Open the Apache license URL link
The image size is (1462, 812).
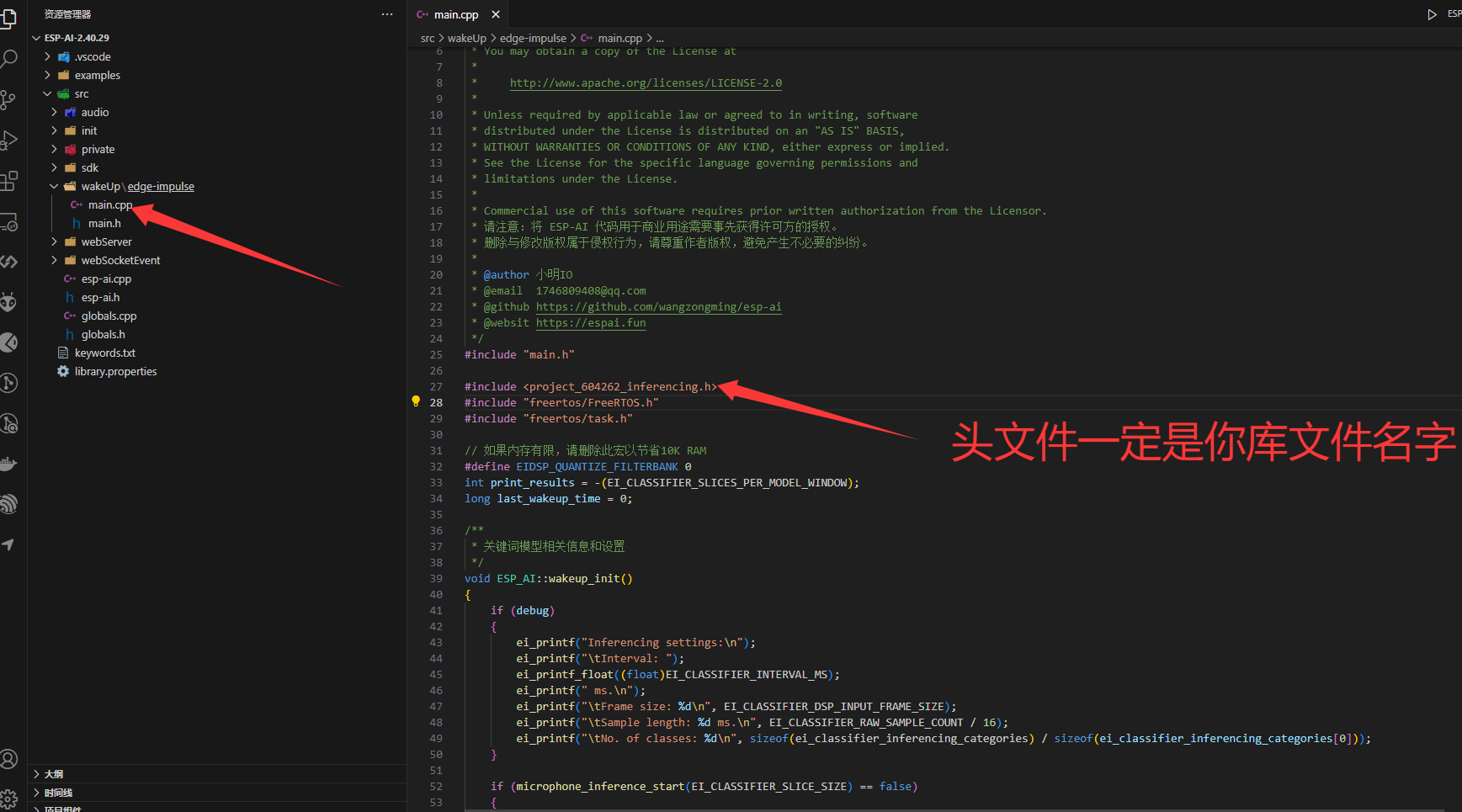pos(646,83)
